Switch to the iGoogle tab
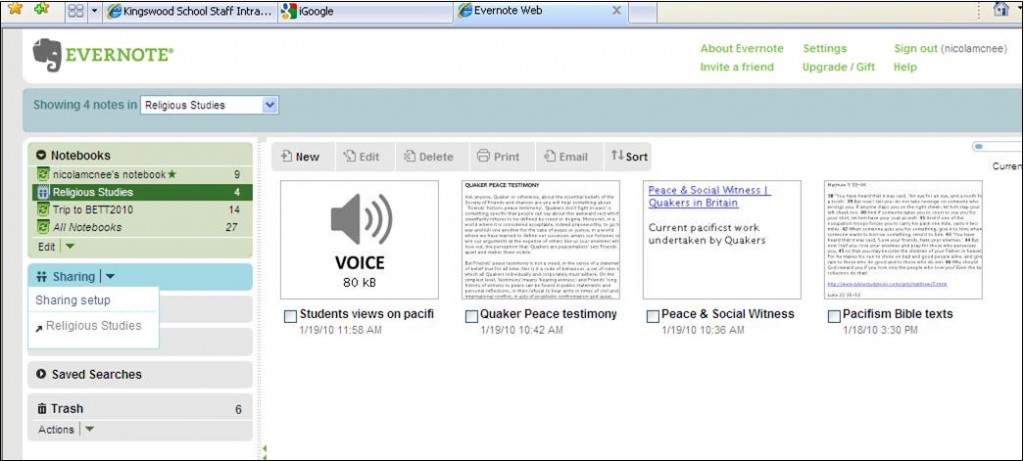The image size is (1024, 461). coord(364,12)
